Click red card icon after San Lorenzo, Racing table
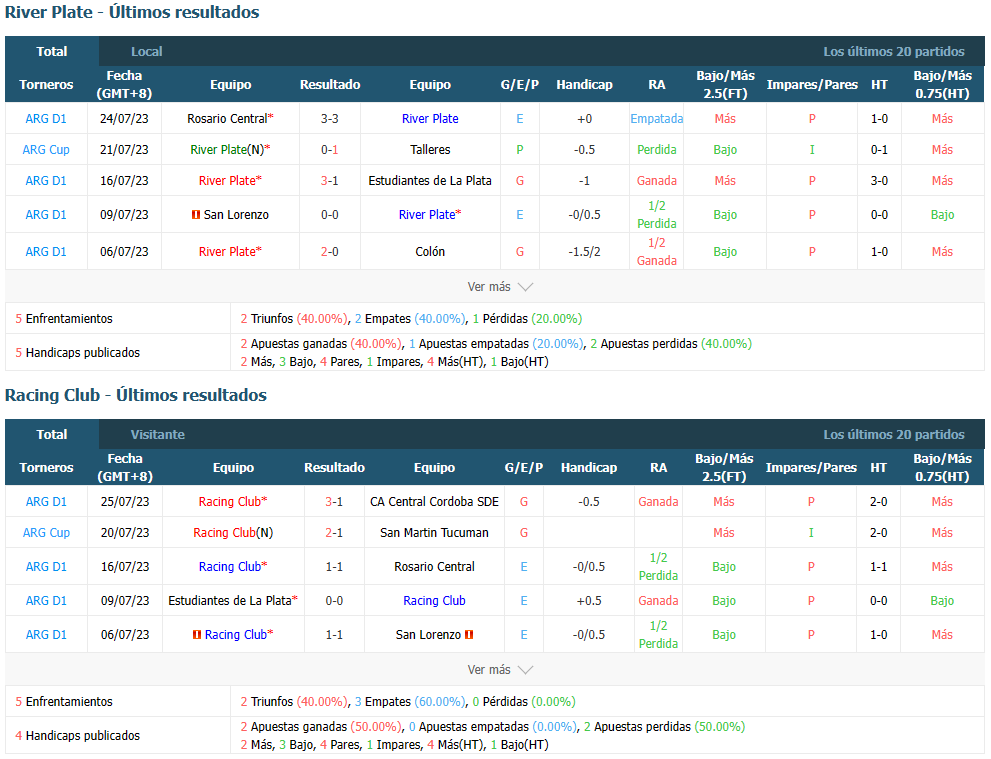The height and width of the screenshot is (759, 991). pos(469,635)
